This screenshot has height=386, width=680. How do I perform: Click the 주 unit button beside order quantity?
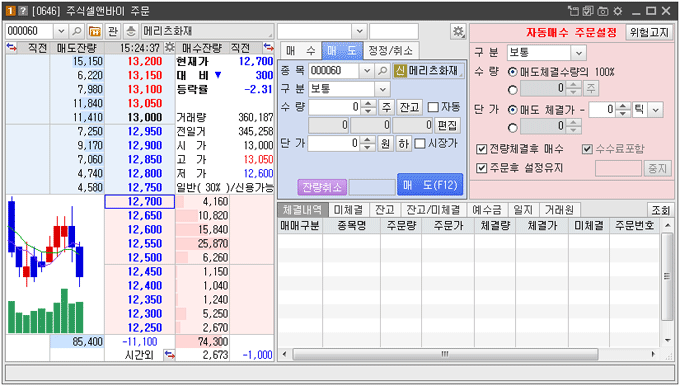(x=386, y=107)
